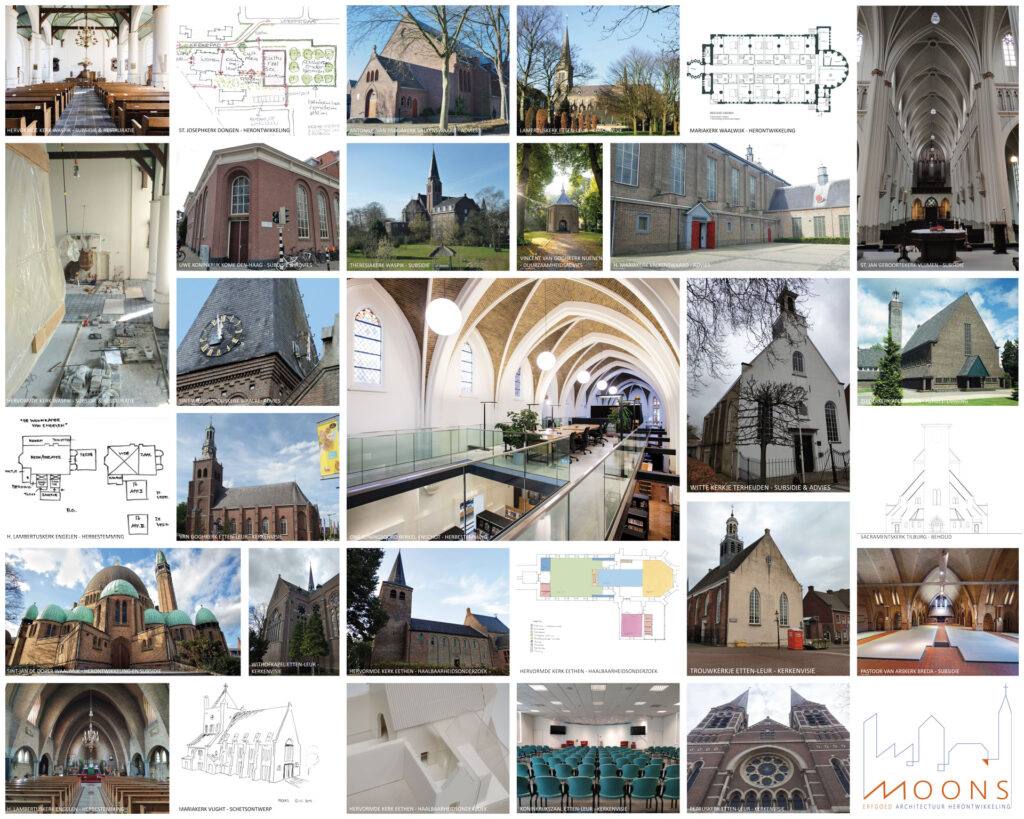Click the caption 'PASTOOR VAN ARSKERK BREDA - SUBSIDIE'
Image resolution: width=1024 pixels, height=819 pixels.
[x=910, y=671]
